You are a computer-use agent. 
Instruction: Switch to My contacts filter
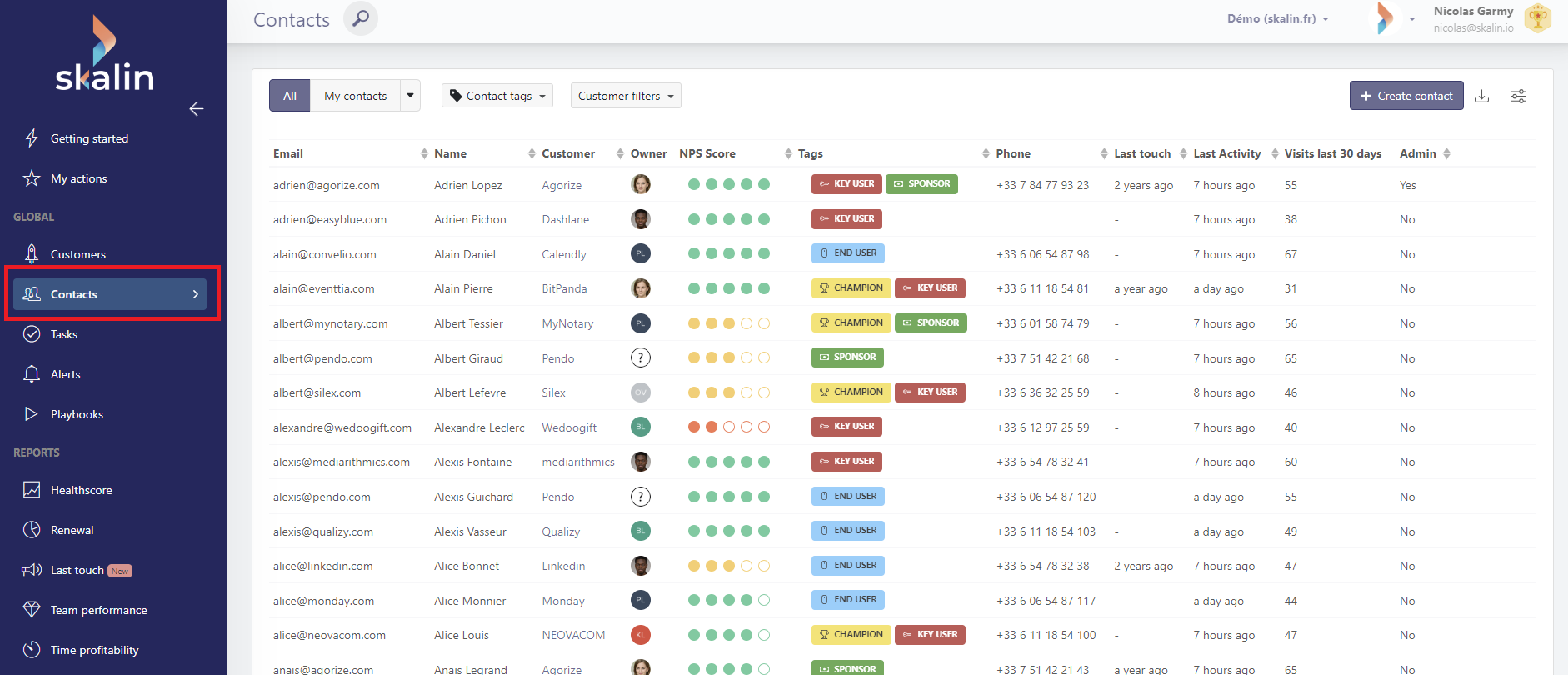tap(355, 96)
